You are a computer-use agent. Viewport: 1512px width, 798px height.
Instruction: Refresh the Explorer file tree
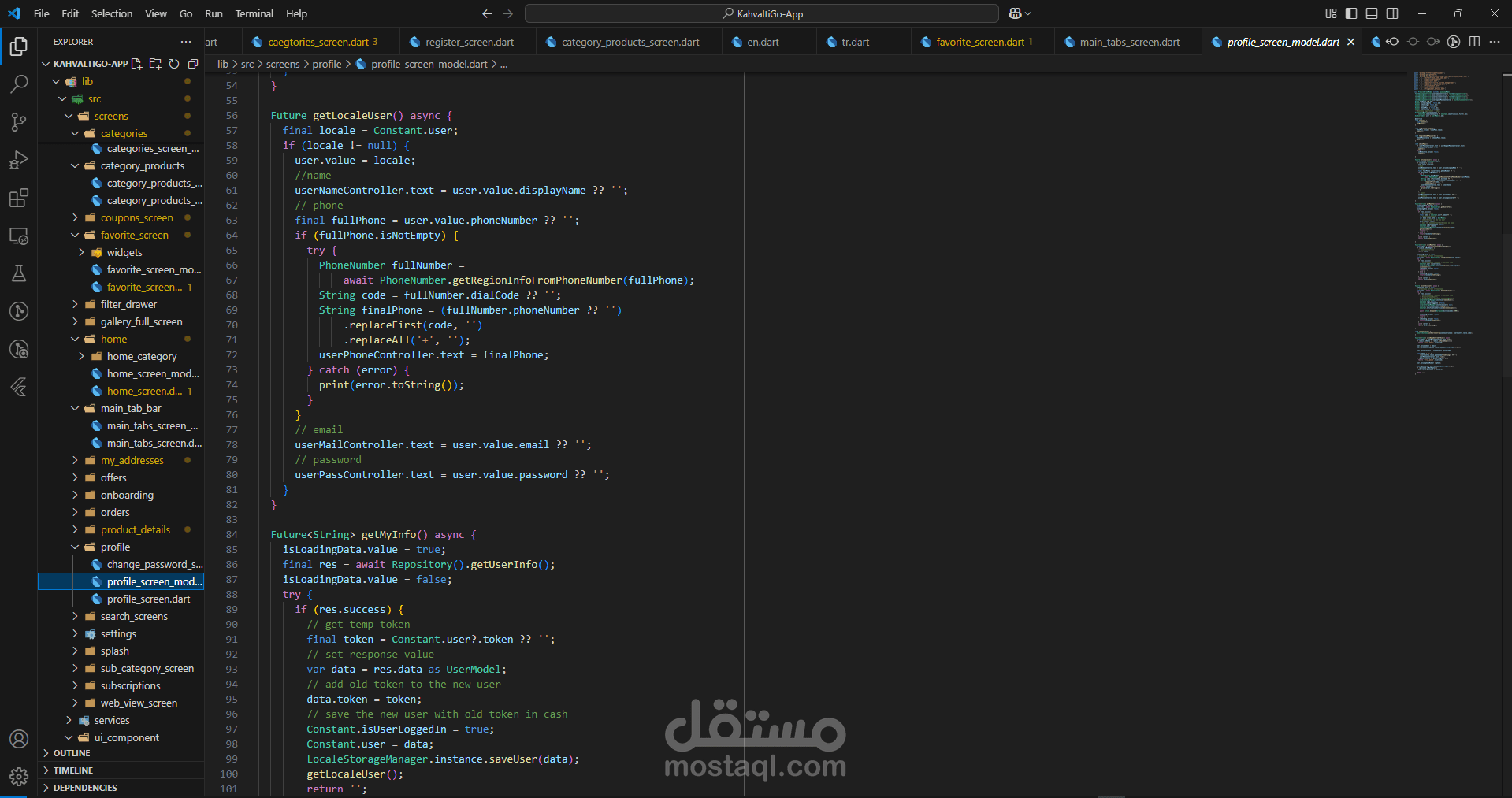pyautogui.click(x=174, y=64)
